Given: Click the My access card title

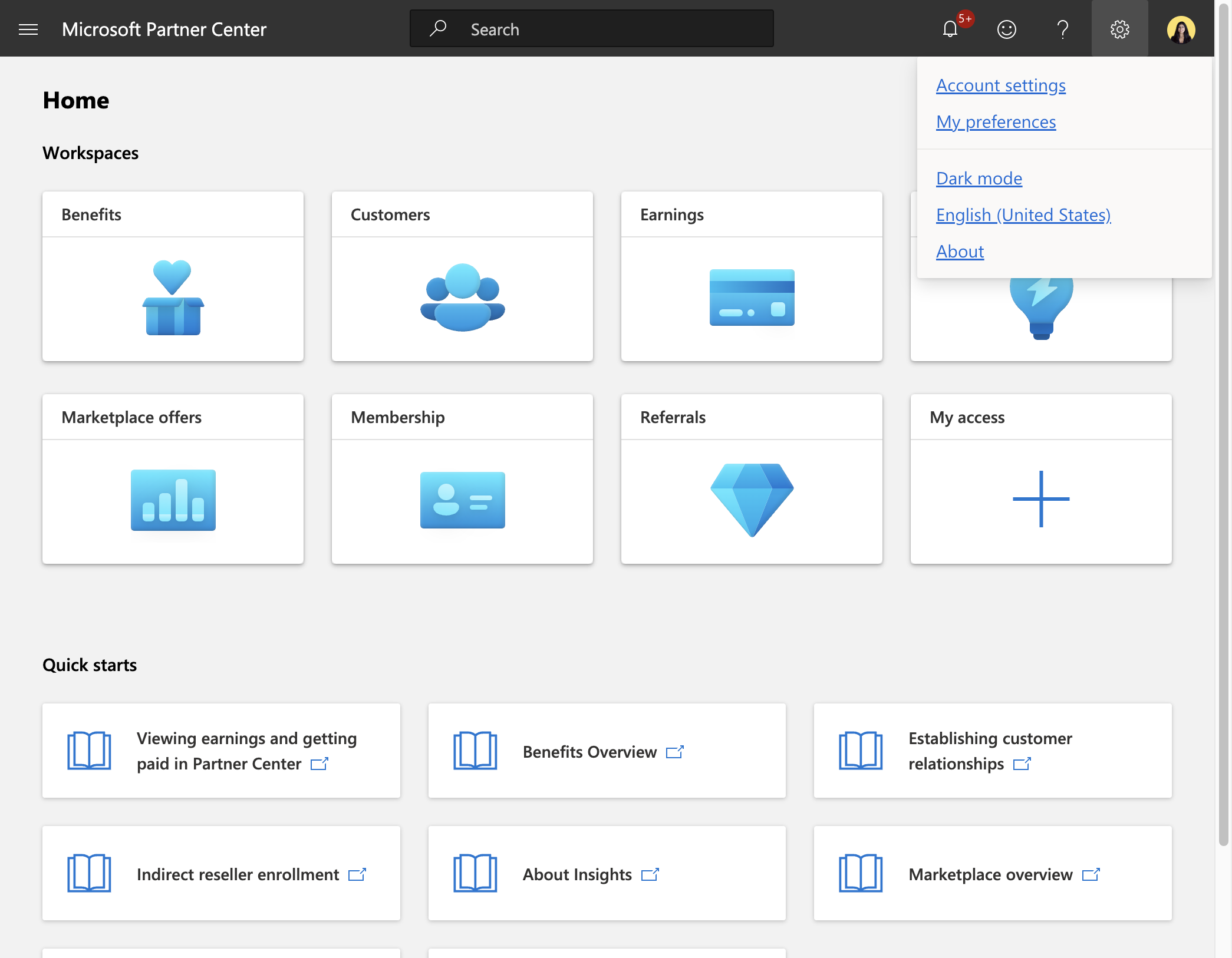Looking at the screenshot, I should tap(967, 417).
